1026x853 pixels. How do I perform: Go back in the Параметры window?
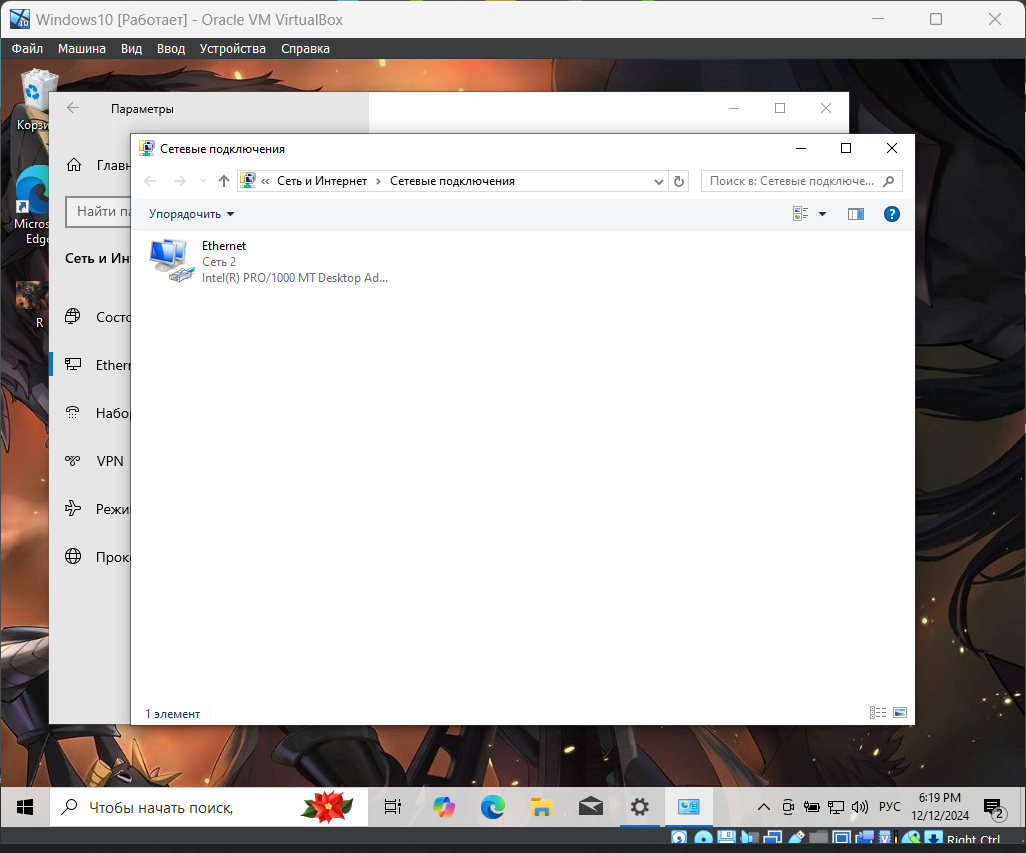[x=73, y=109]
